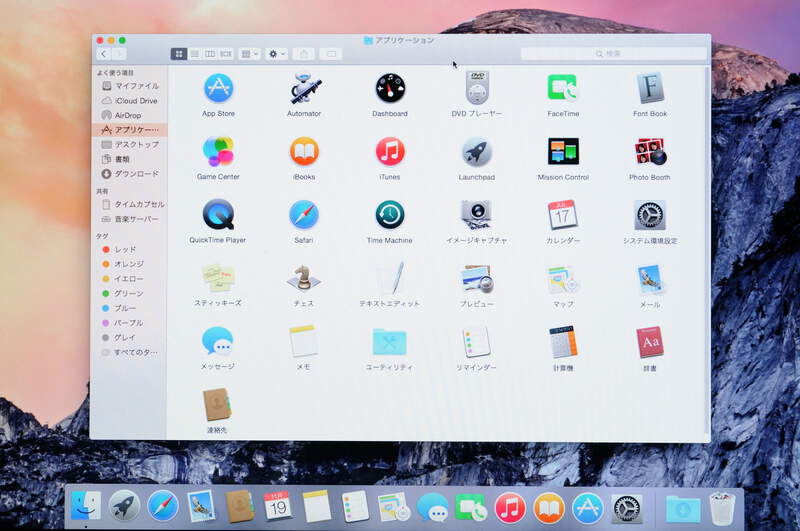Select the 連絡先 icon in Applications window
This screenshot has width=800, height=531.
click(x=217, y=405)
